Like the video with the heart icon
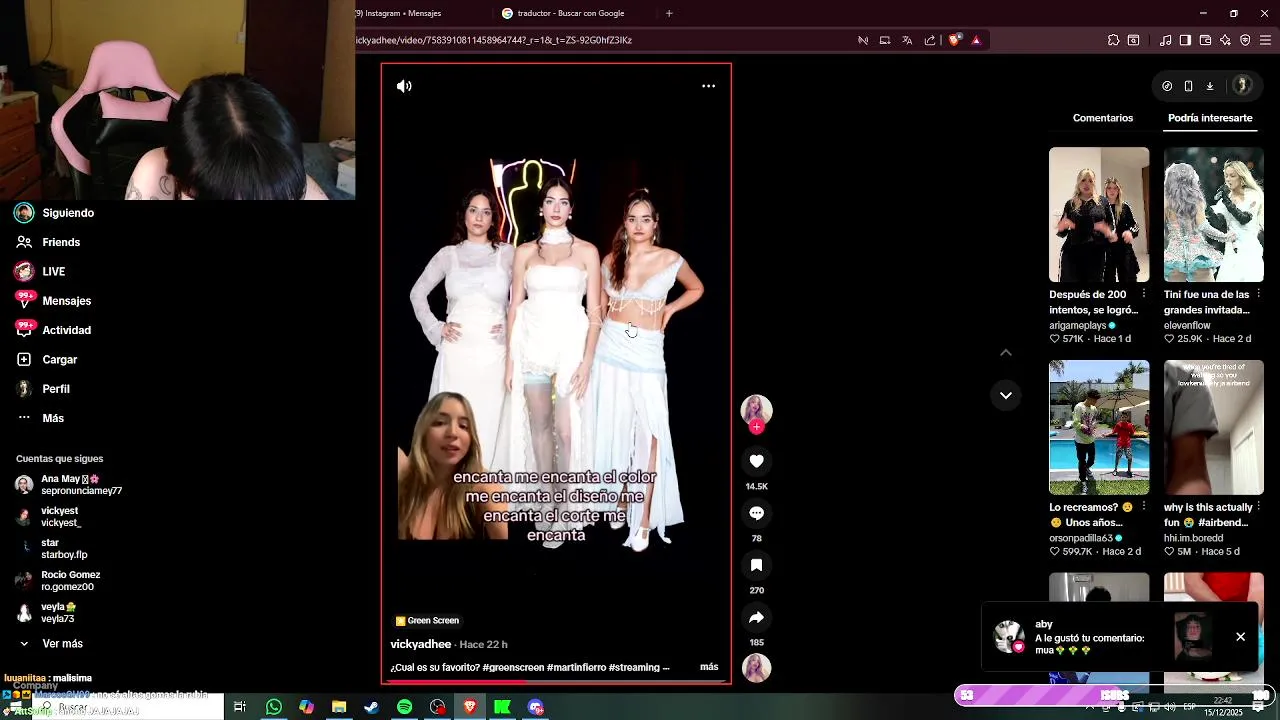Screen dimensions: 1280x720 coord(756,461)
